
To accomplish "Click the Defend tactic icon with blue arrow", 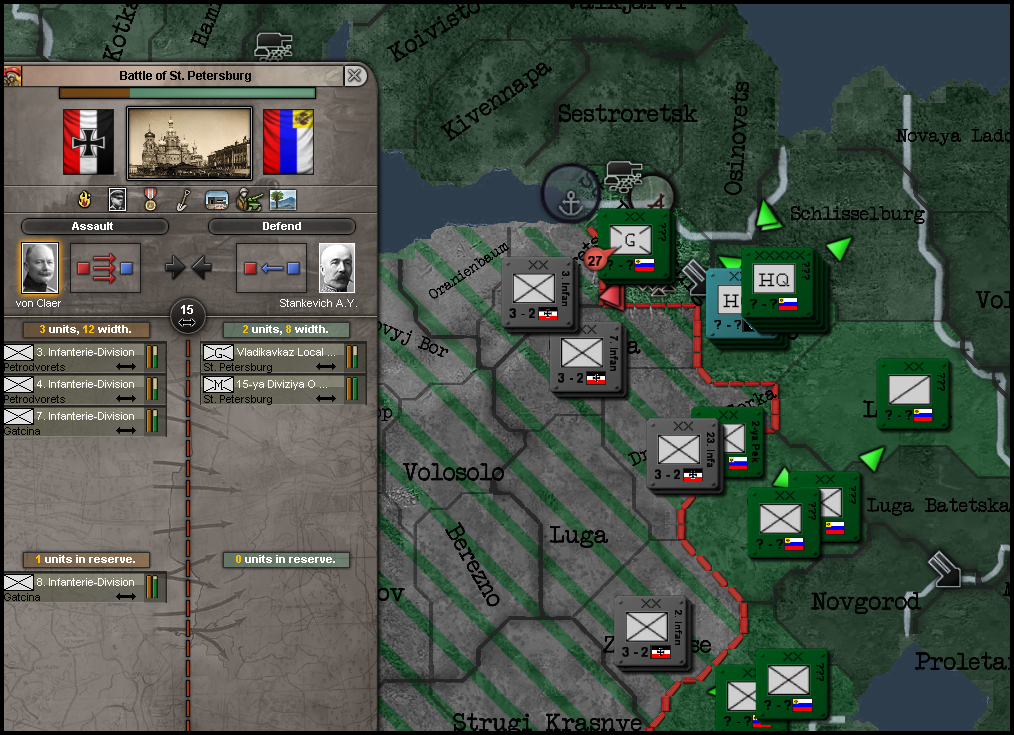I will [x=272, y=268].
